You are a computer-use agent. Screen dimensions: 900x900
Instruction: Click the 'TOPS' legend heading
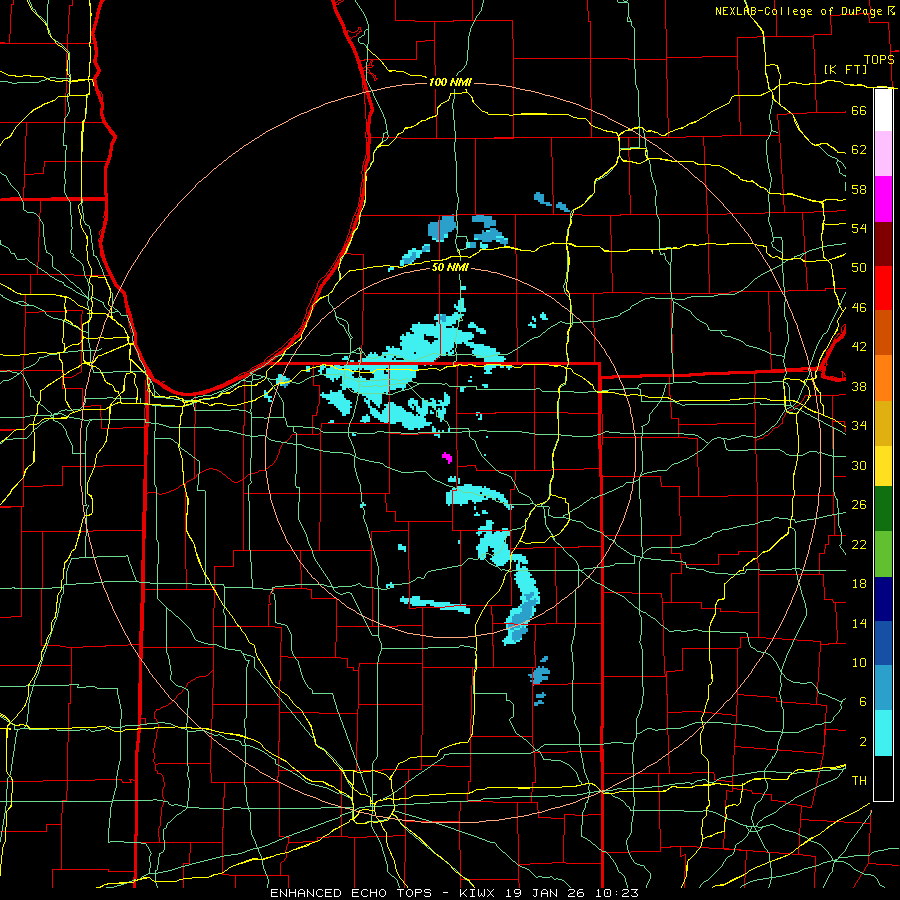click(879, 60)
